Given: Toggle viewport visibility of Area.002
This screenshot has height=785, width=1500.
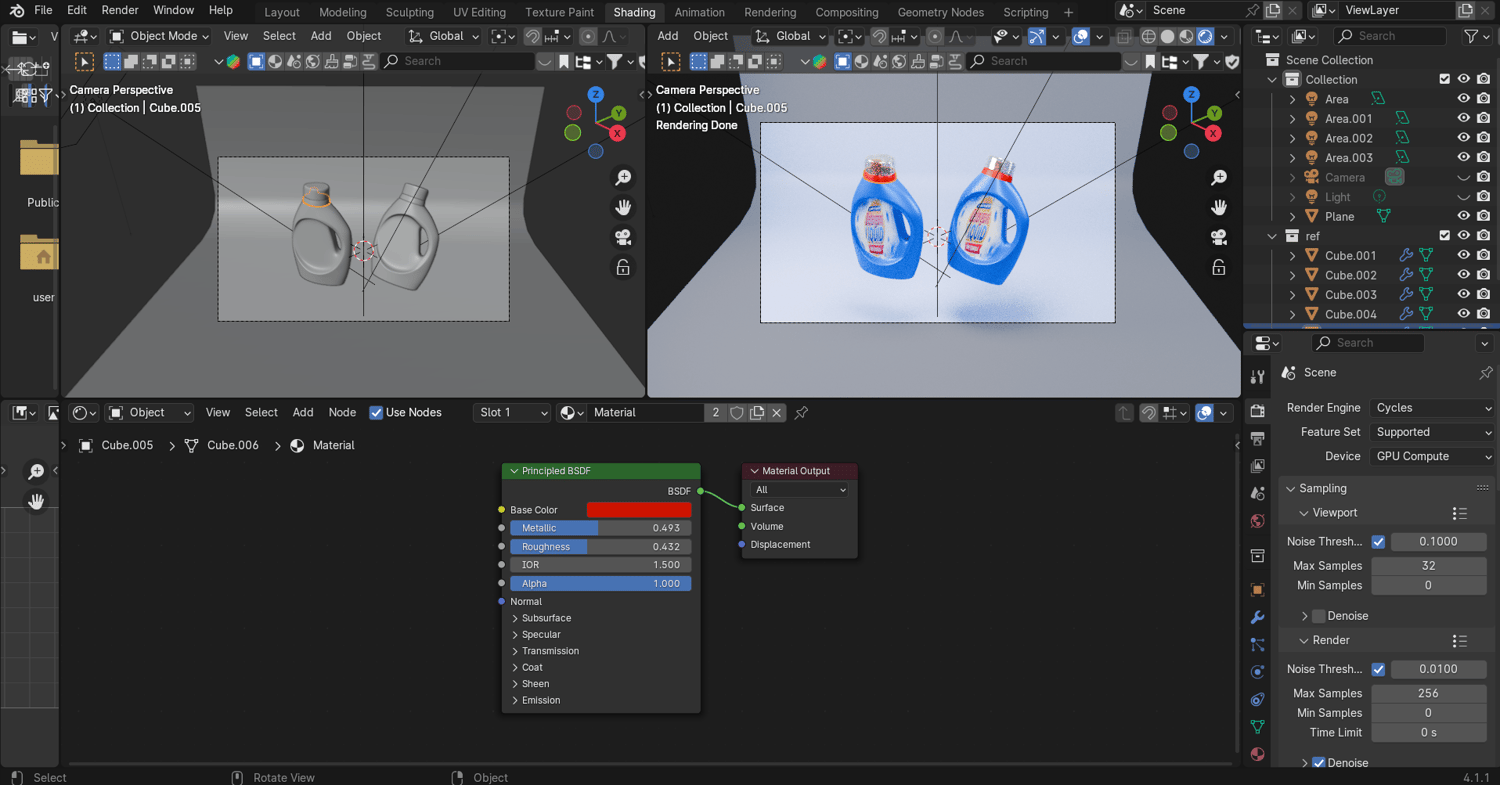Looking at the screenshot, I should click(1463, 138).
